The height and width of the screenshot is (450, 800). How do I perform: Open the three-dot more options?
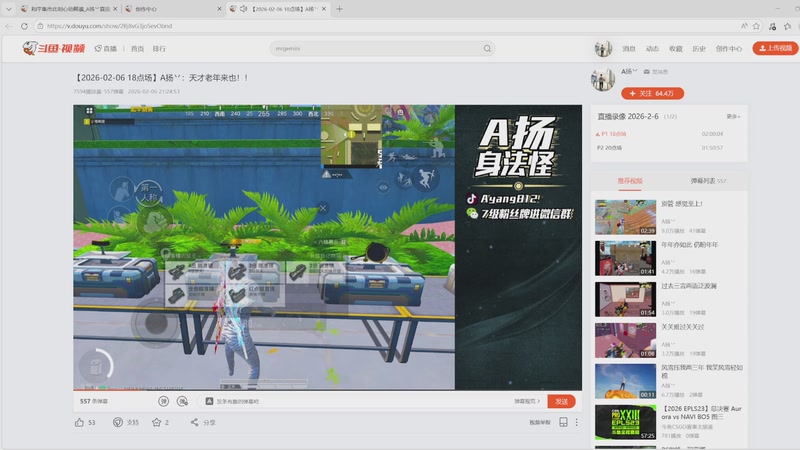(577, 422)
